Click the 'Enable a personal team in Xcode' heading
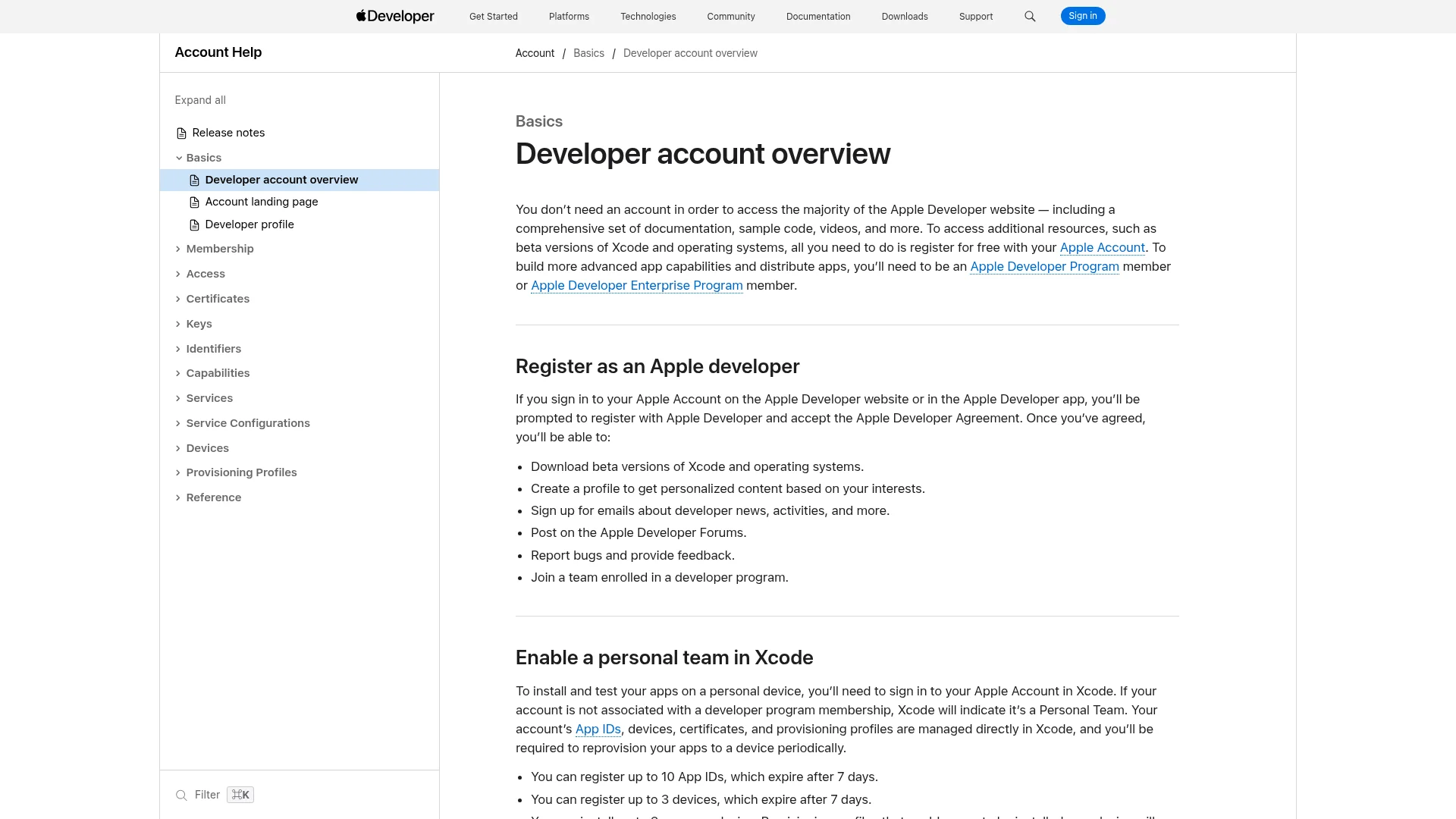 pos(664,657)
